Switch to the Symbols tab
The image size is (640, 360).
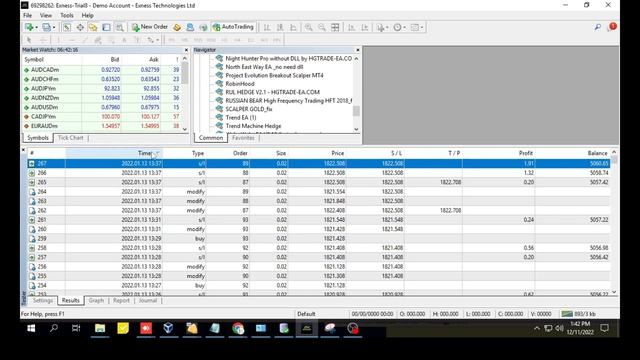pos(38,138)
